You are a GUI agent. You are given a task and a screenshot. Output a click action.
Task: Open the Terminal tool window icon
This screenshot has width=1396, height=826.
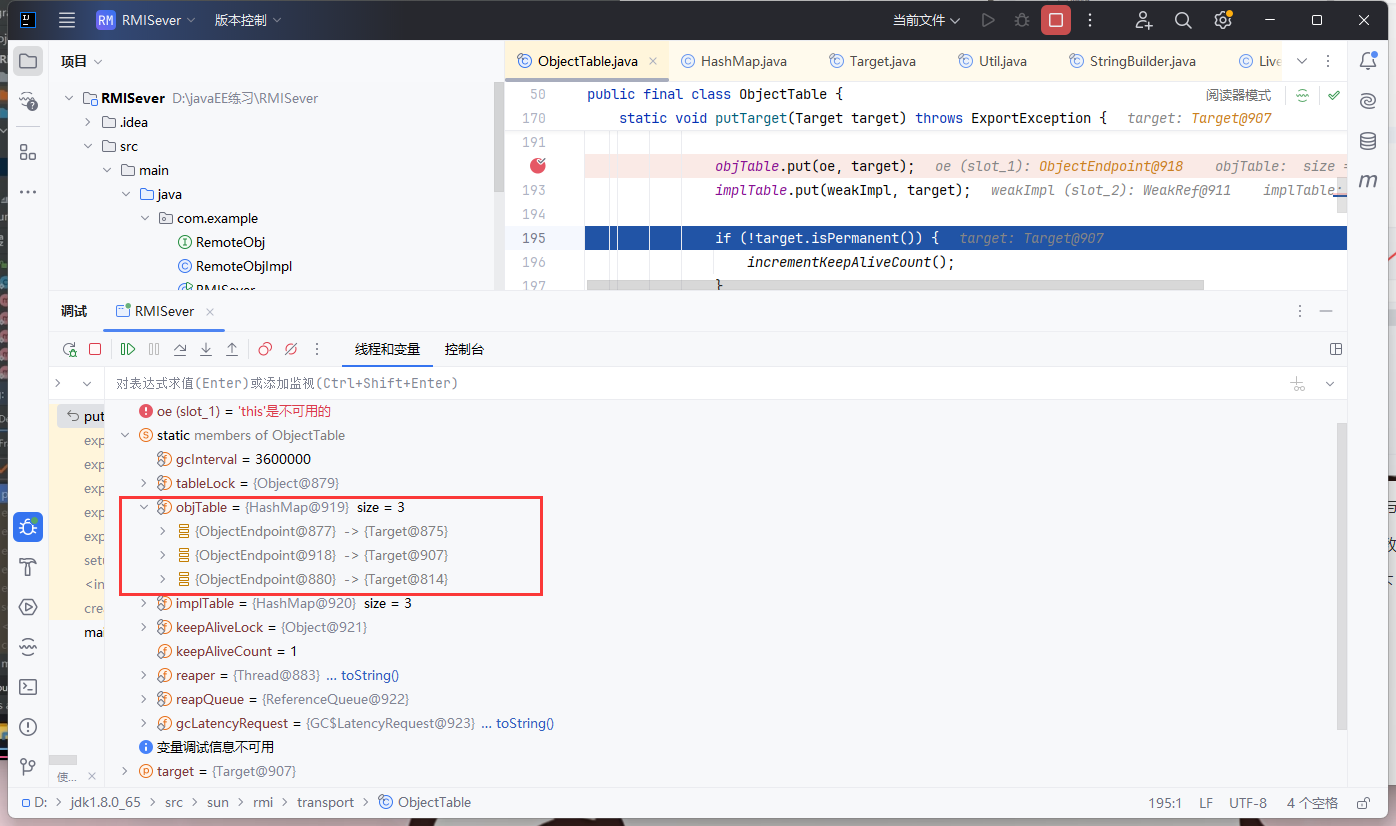pos(28,687)
